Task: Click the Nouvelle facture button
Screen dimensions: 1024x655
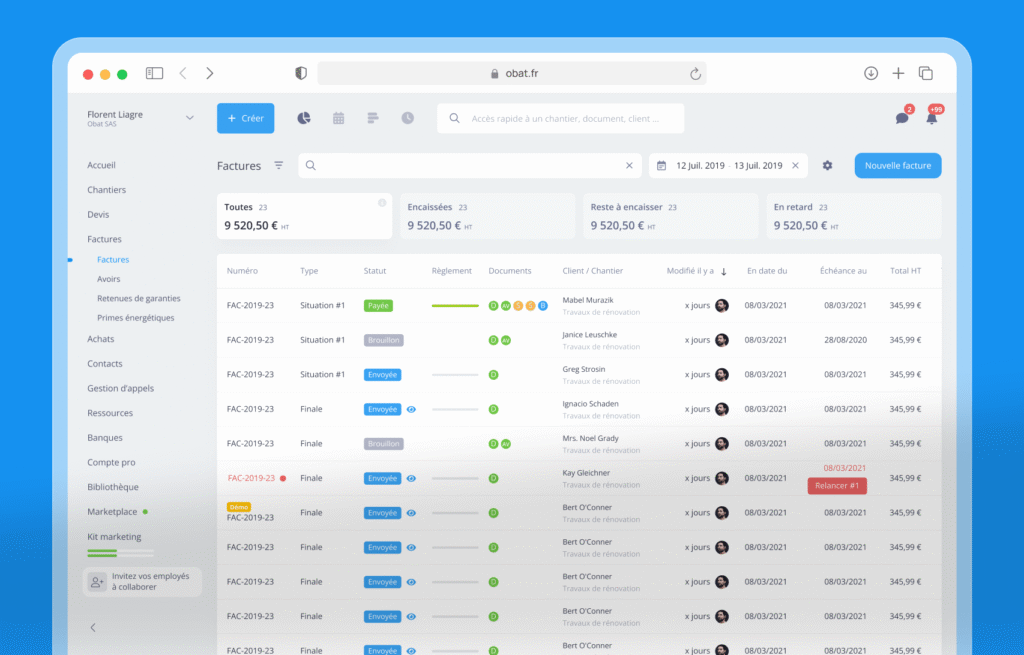Action: [897, 166]
